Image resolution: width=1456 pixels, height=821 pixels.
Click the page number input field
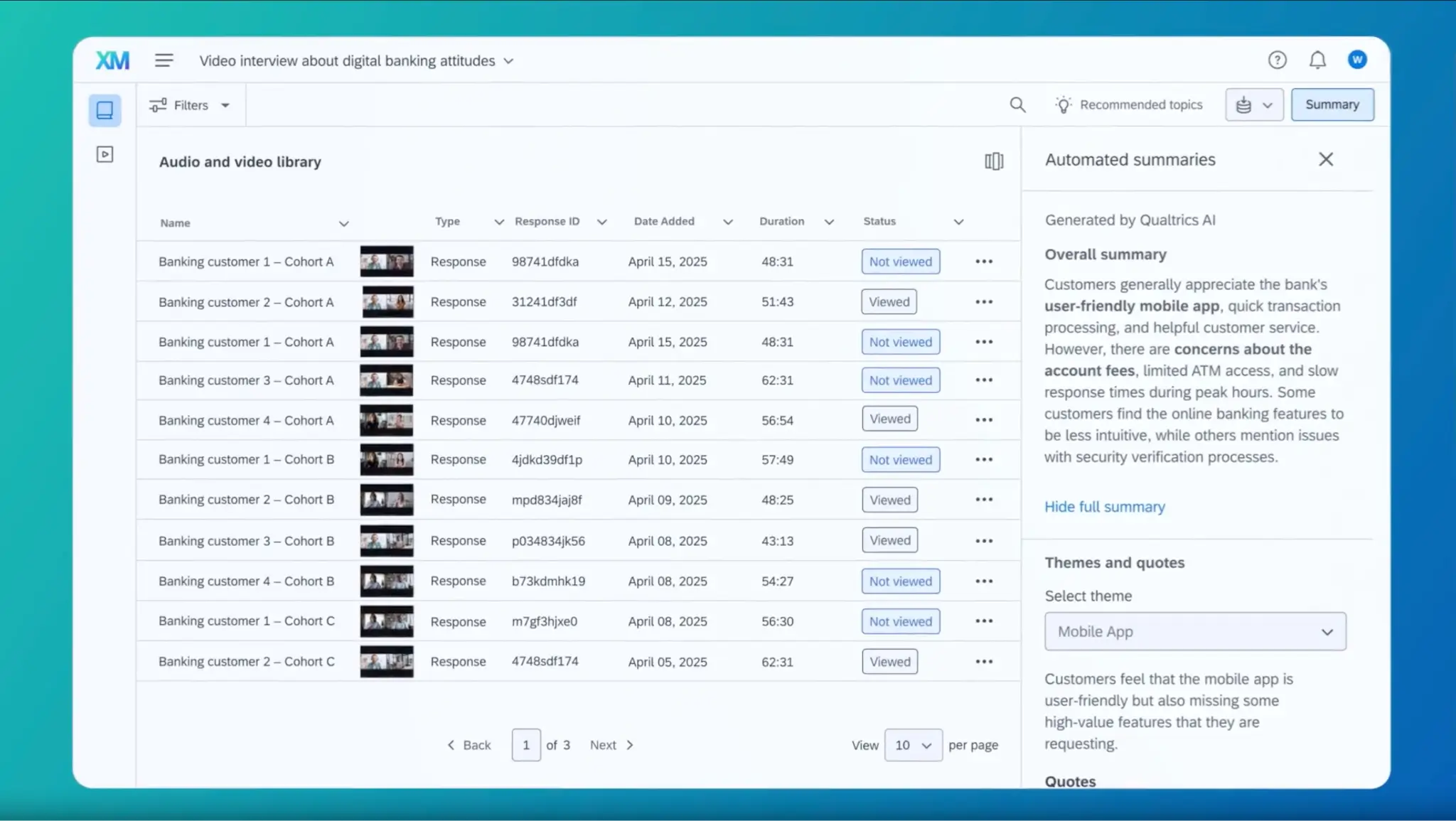(526, 745)
